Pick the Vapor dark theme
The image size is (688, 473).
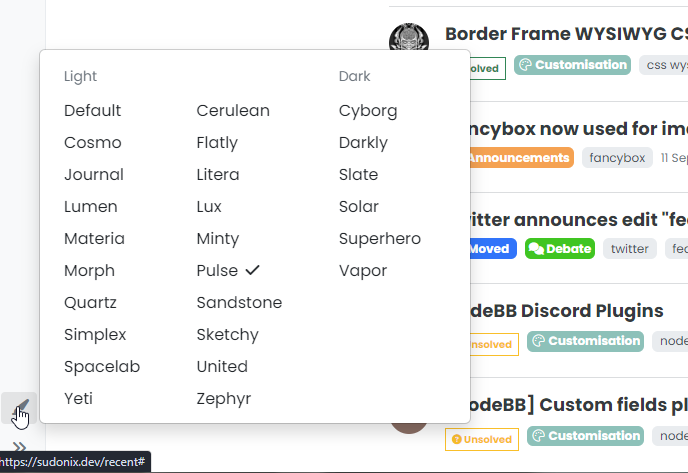tap(362, 271)
